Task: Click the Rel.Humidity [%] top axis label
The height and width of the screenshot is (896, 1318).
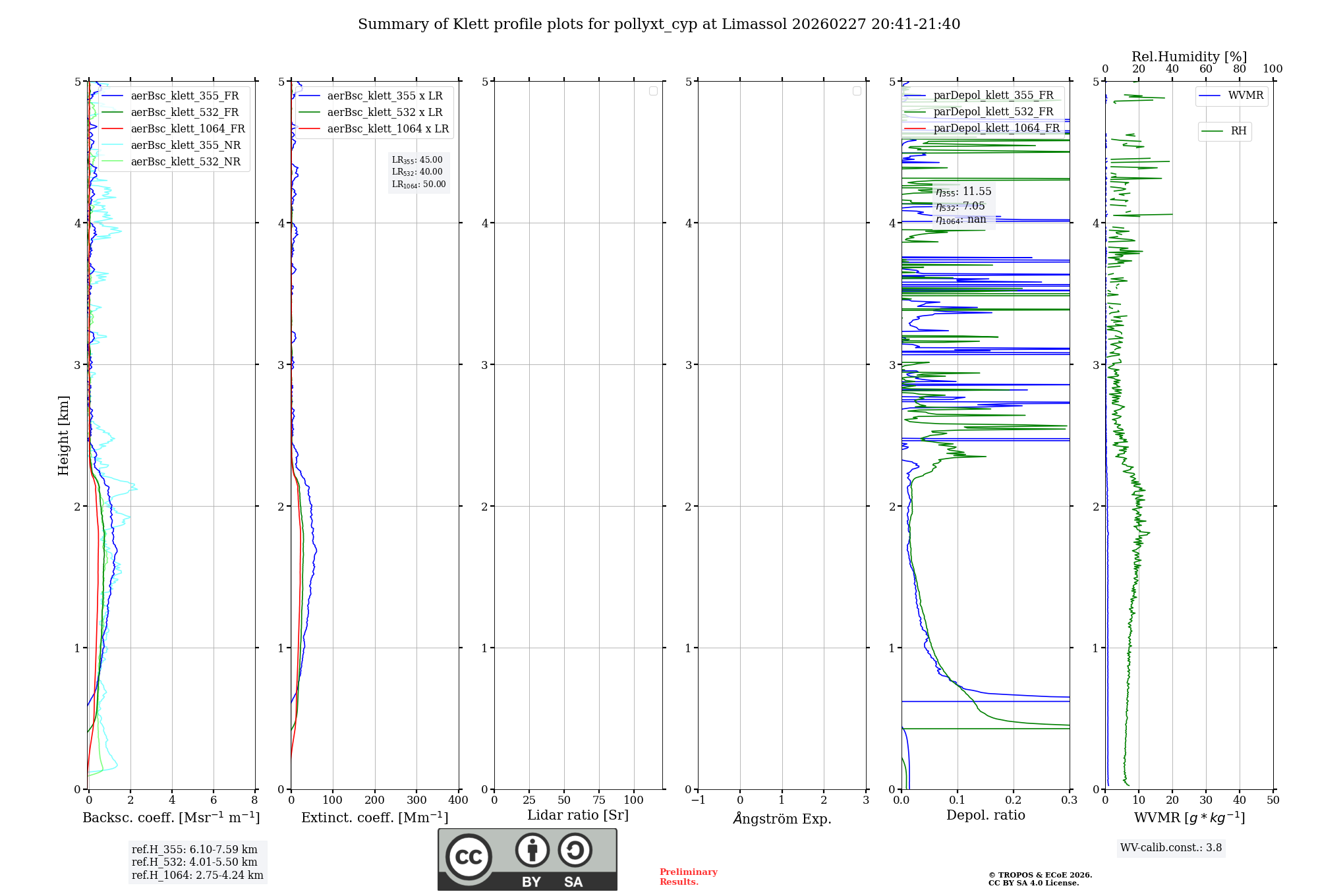Action: pos(1189,57)
